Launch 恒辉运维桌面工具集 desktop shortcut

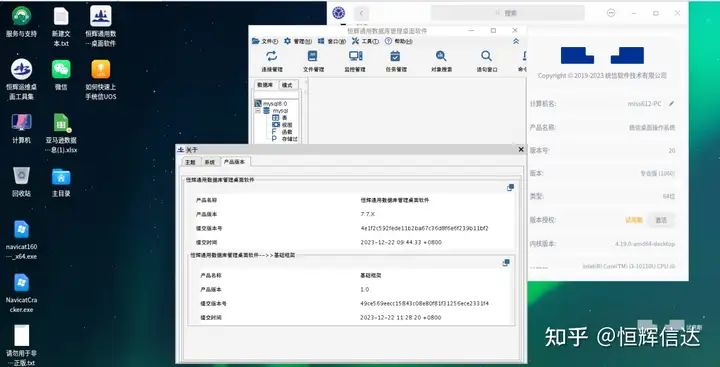click(21, 80)
